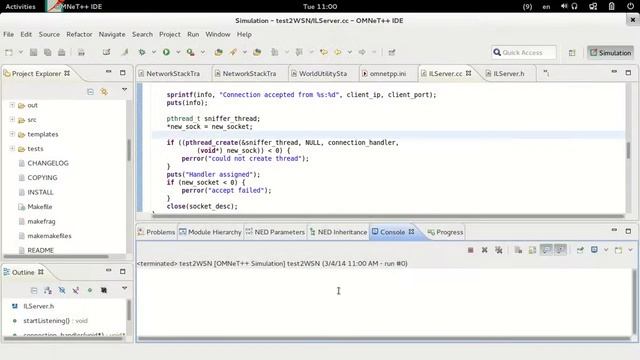Click the New file toolbar icon
Viewport: 640px width, 360px height.
click(x=9, y=52)
